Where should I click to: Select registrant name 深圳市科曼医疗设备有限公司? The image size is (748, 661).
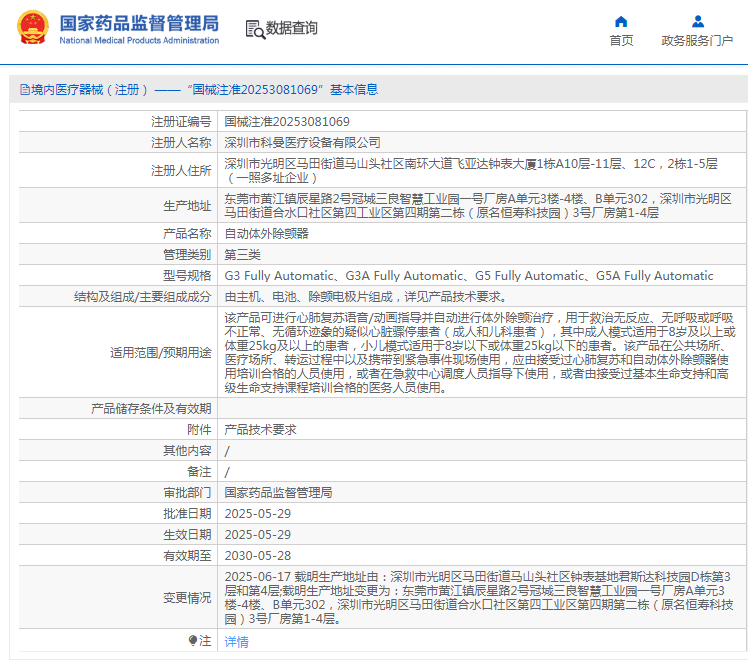(x=302, y=143)
